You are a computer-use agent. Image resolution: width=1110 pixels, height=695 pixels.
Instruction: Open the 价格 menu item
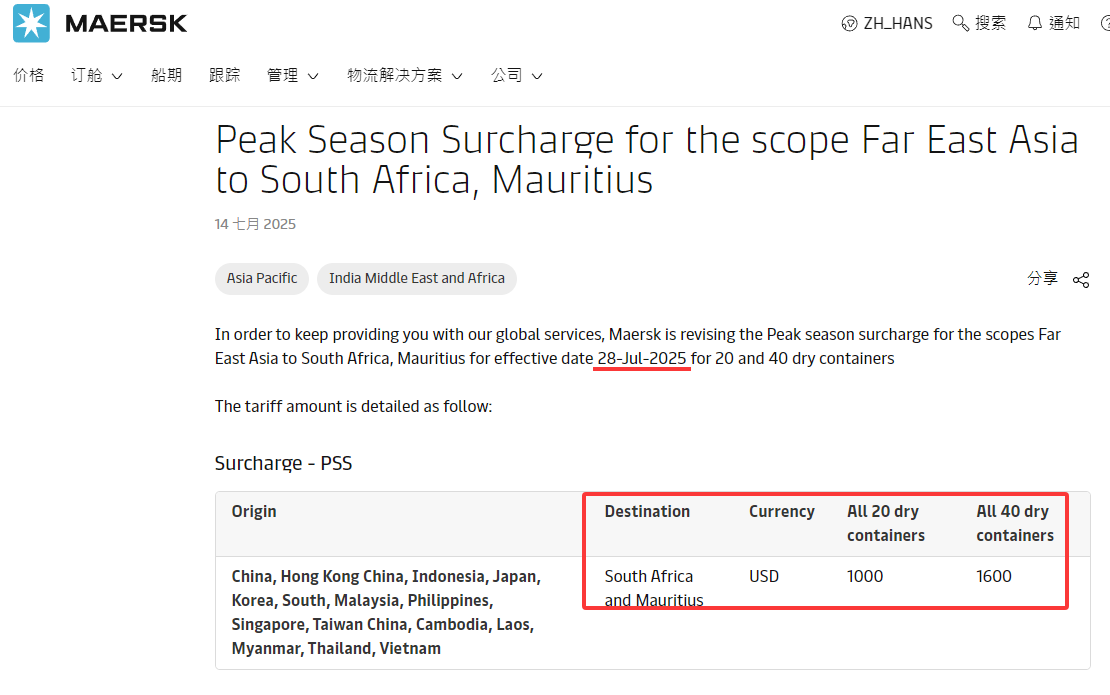[x=28, y=75]
